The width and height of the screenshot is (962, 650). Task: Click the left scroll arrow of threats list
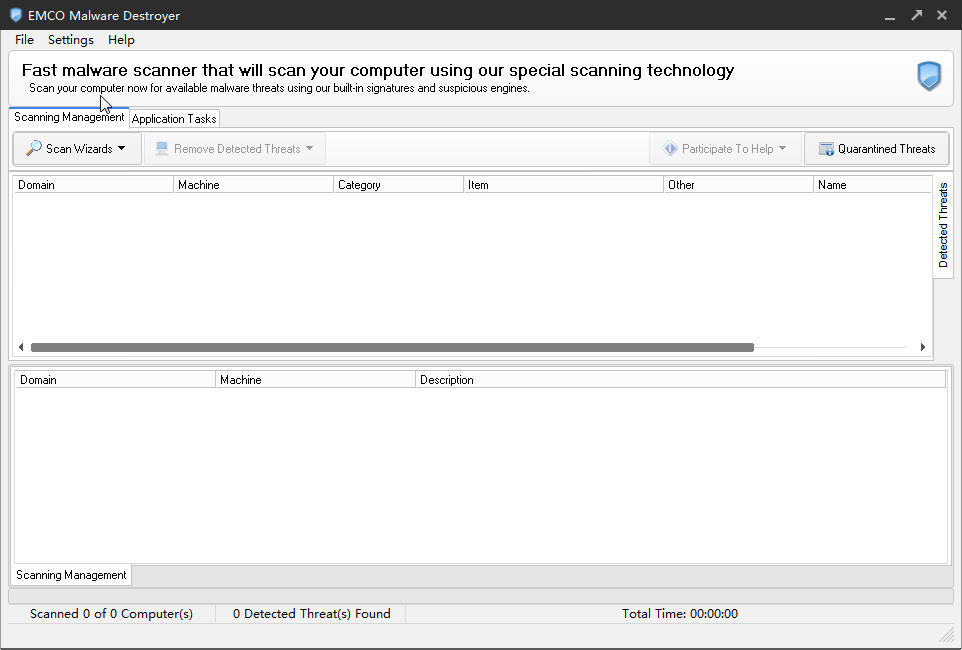pyautogui.click(x=21, y=347)
